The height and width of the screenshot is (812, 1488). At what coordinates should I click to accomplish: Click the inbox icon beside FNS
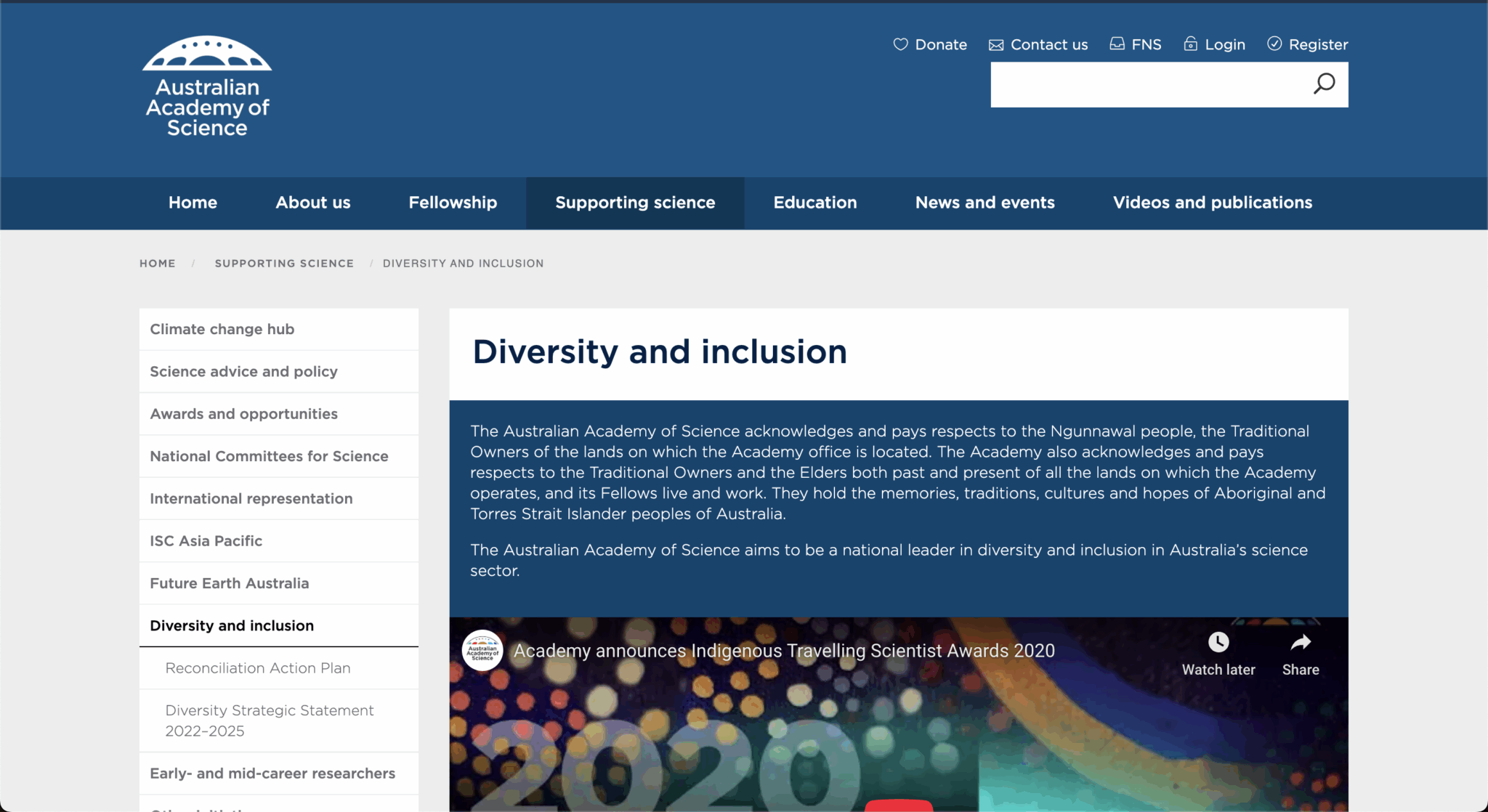[1117, 44]
